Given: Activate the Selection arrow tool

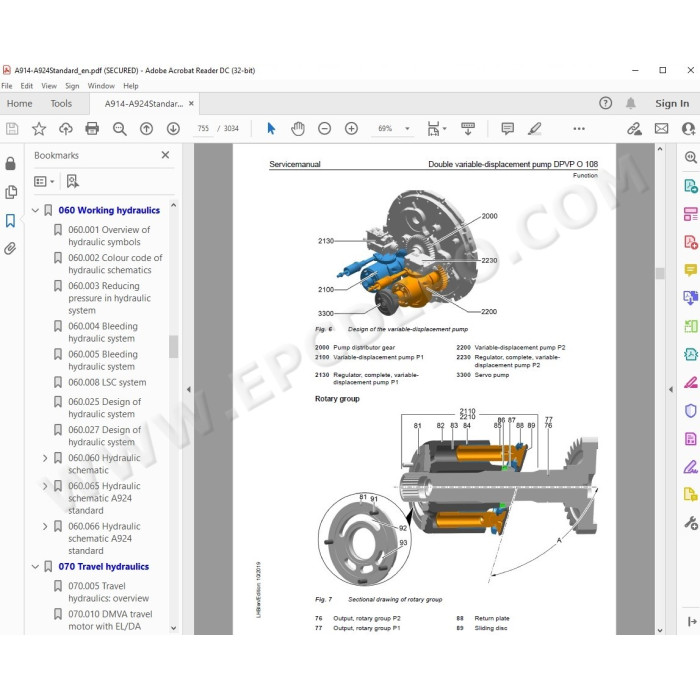Looking at the screenshot, I should click(x=271, y=129).
